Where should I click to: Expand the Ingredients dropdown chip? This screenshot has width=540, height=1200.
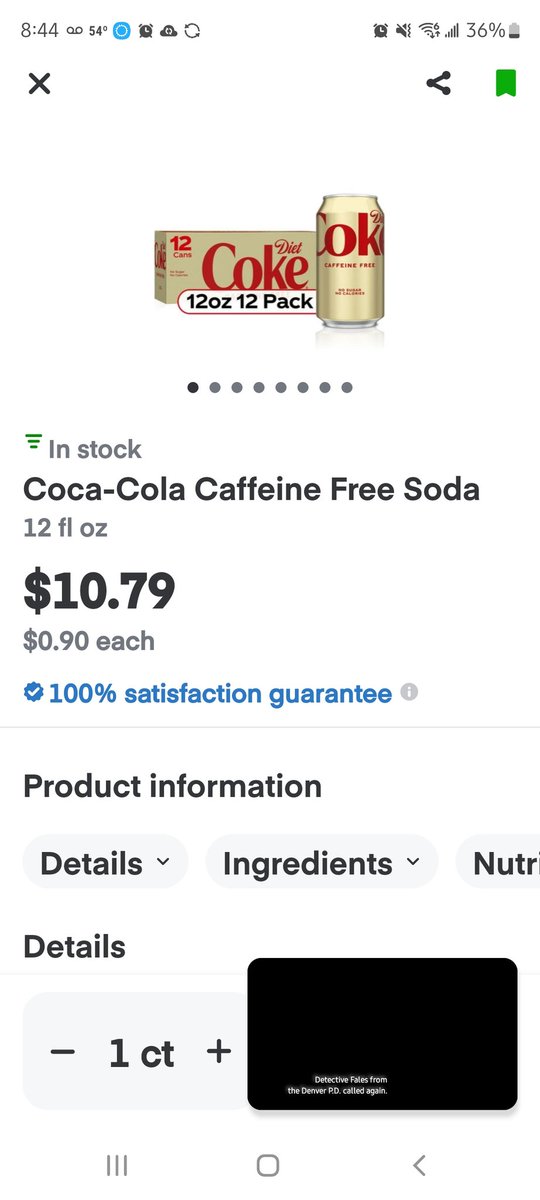pos(321,862)
